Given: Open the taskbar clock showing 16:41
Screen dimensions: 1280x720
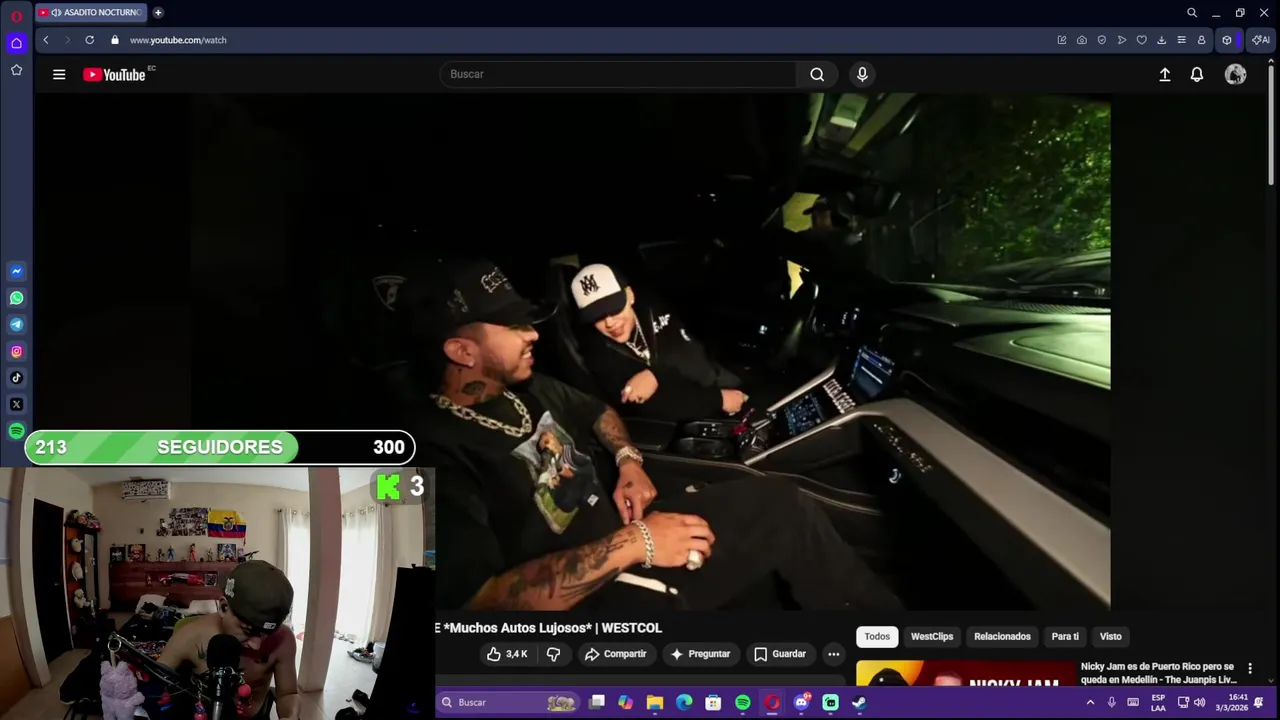Looking at the screenshot, I should (x=1231, y=702).
